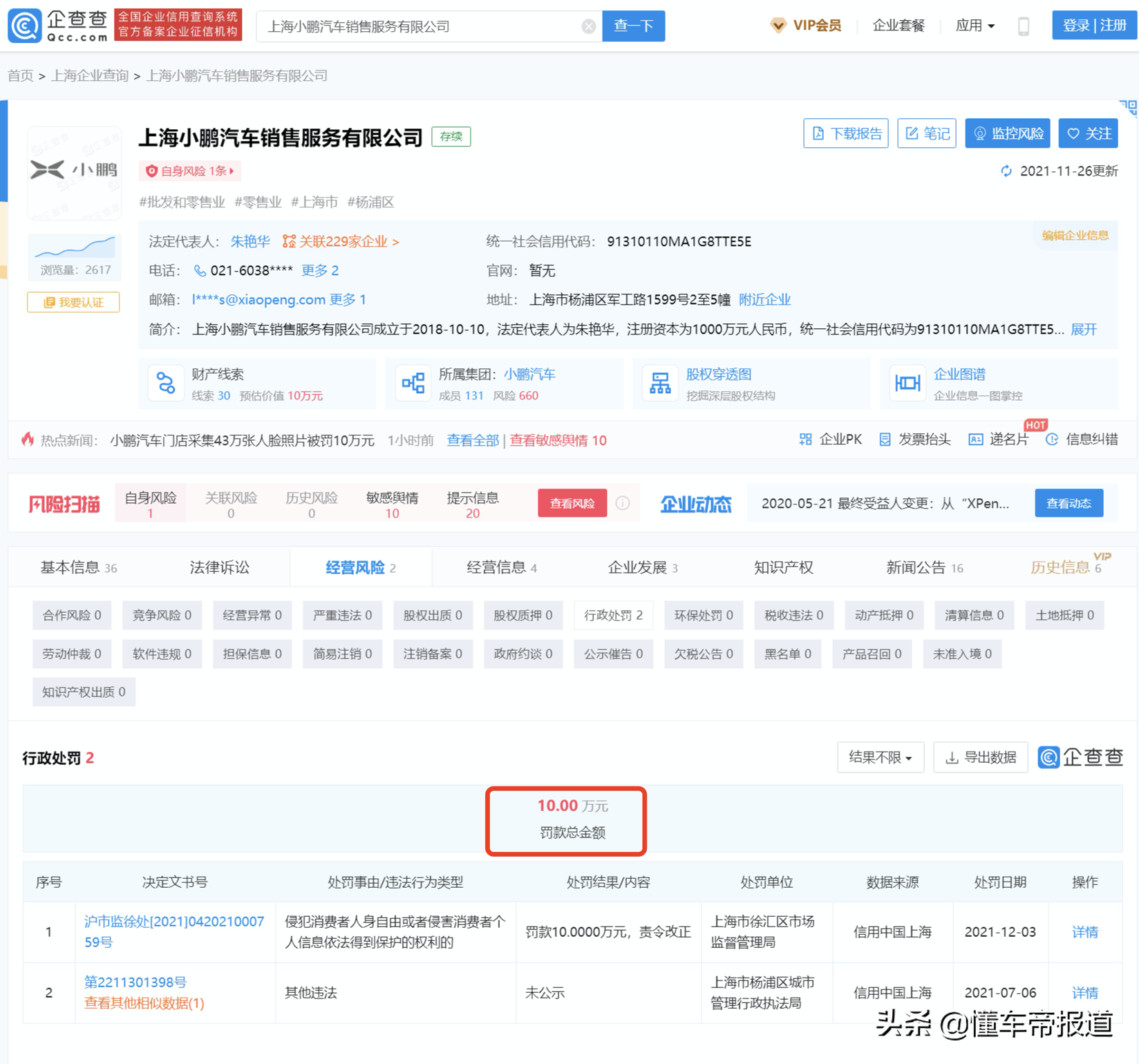This screenshot has height=1064, width=1139.
Task: Expand 关联229家企业 link
Action: pyautogui.click(x=341, y=241)
